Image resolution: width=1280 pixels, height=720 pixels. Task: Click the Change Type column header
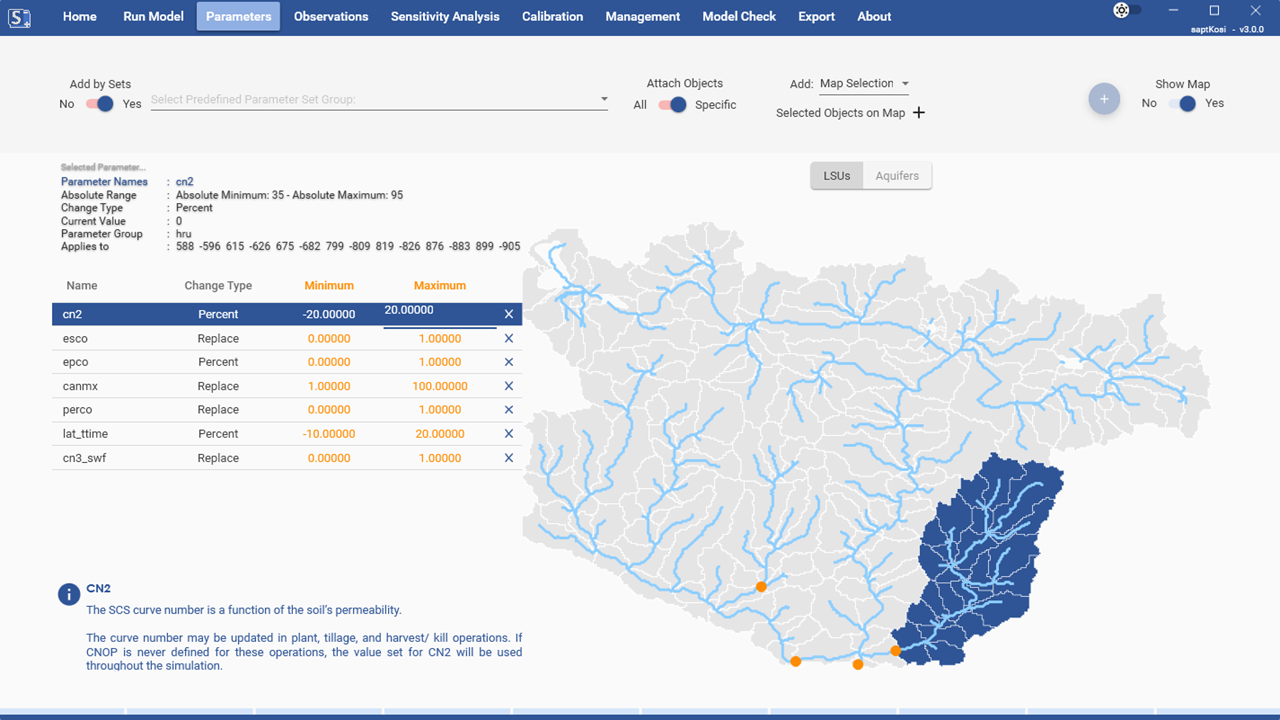pyautogui.click(x=218, y=286)
